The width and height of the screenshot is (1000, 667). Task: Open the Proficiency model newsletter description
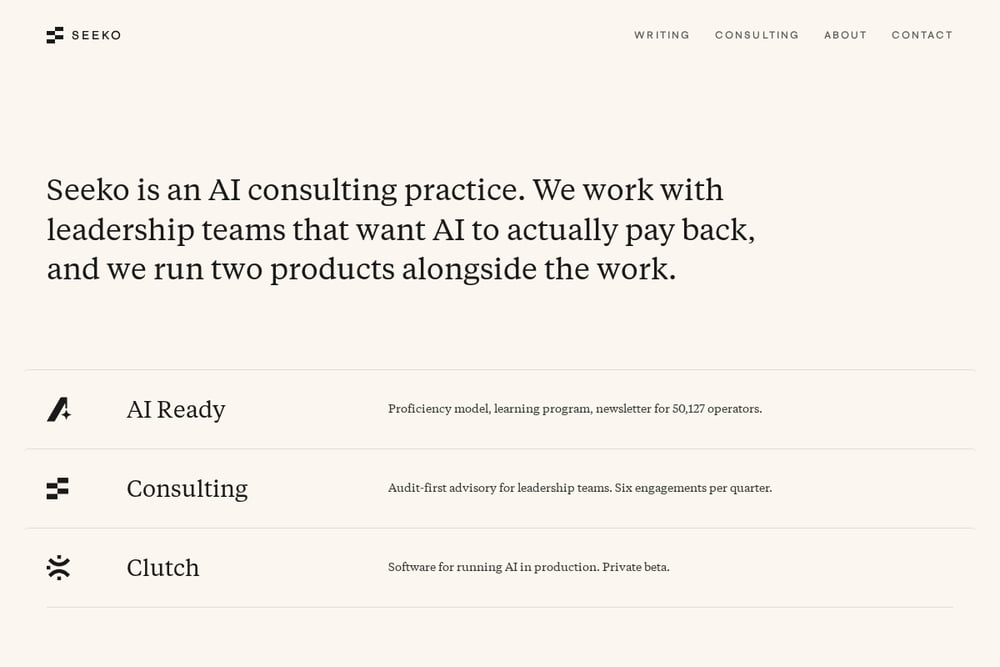tap(575, 409)
